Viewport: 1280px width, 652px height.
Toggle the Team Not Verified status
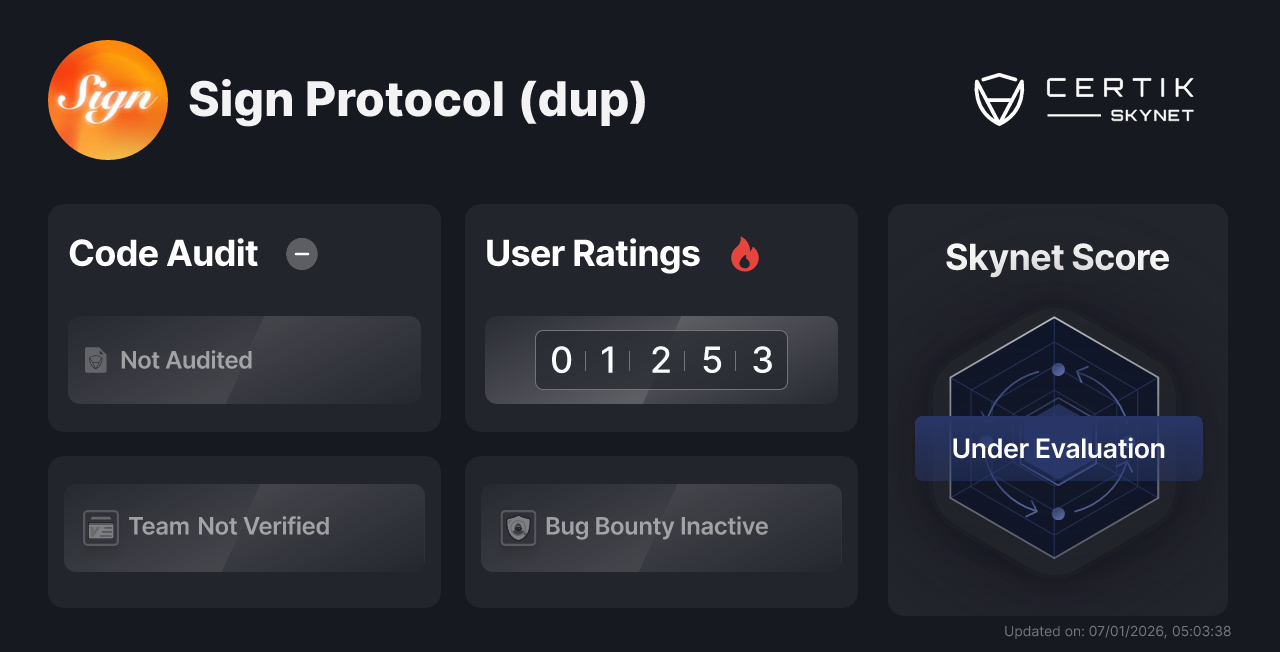tap(244, 527)
